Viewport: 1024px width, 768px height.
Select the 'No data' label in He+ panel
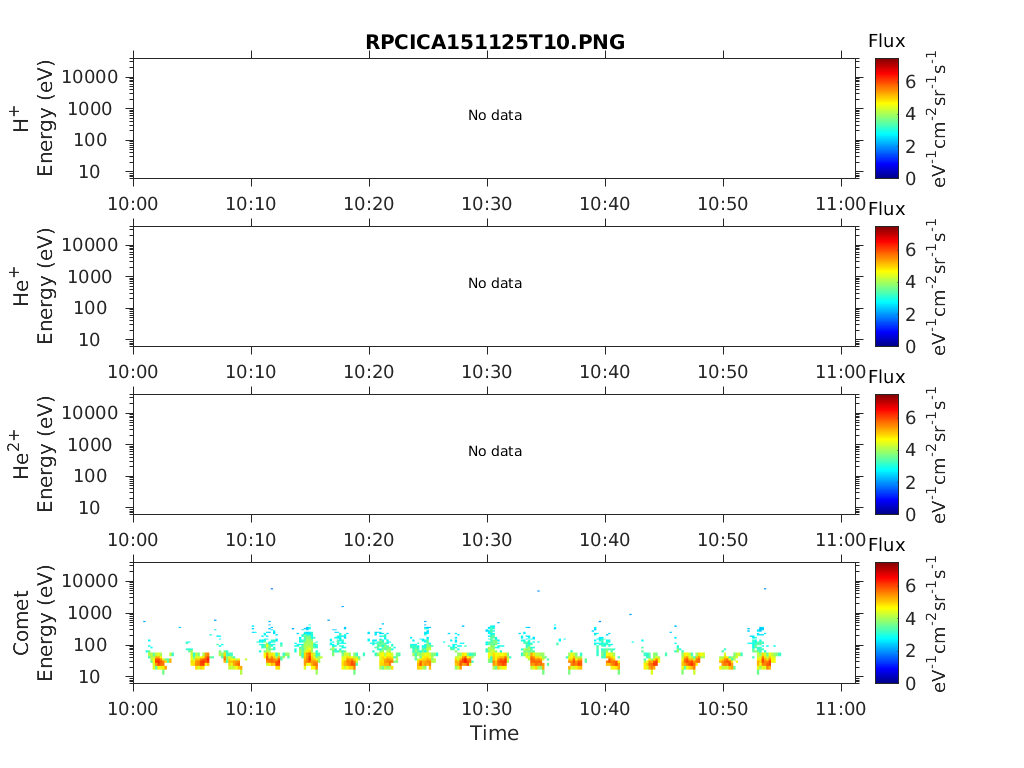[495, 283]
